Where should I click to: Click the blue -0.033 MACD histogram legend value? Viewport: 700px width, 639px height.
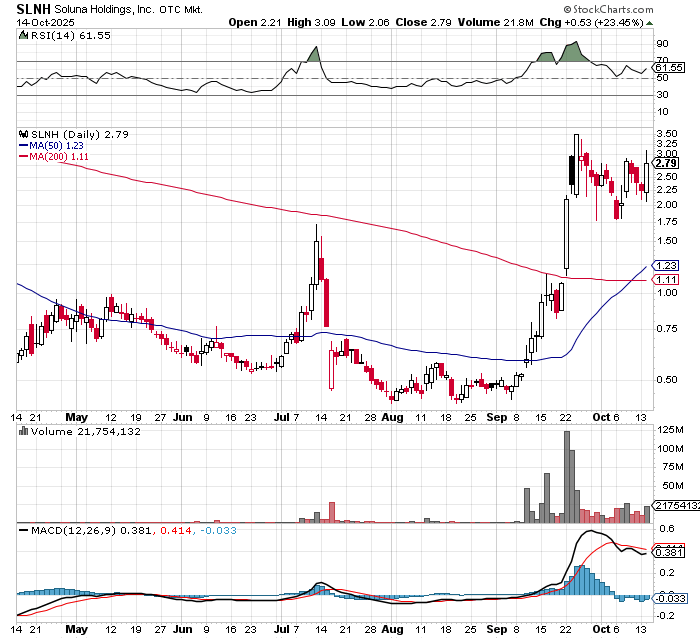tap(218, 530)
